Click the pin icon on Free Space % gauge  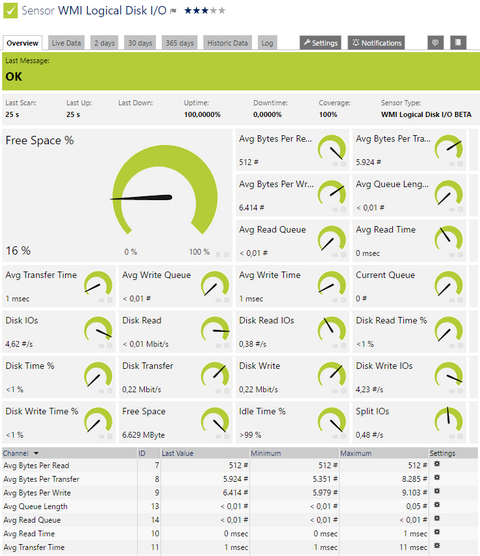pyautogui.click(x=218, y=254)
